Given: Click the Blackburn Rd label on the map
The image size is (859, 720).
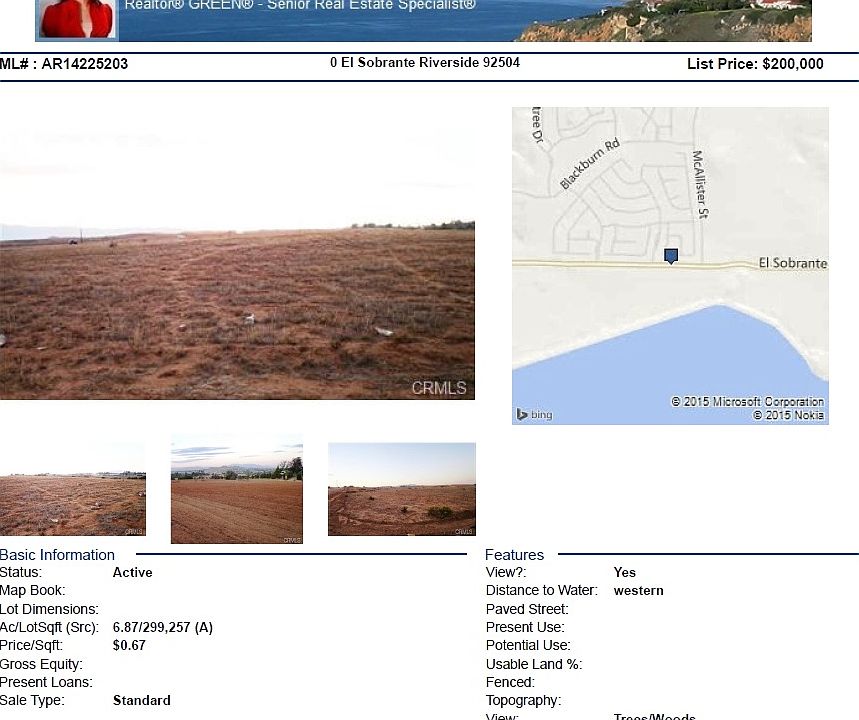Looking at the screenshot, I should (589, 164).
